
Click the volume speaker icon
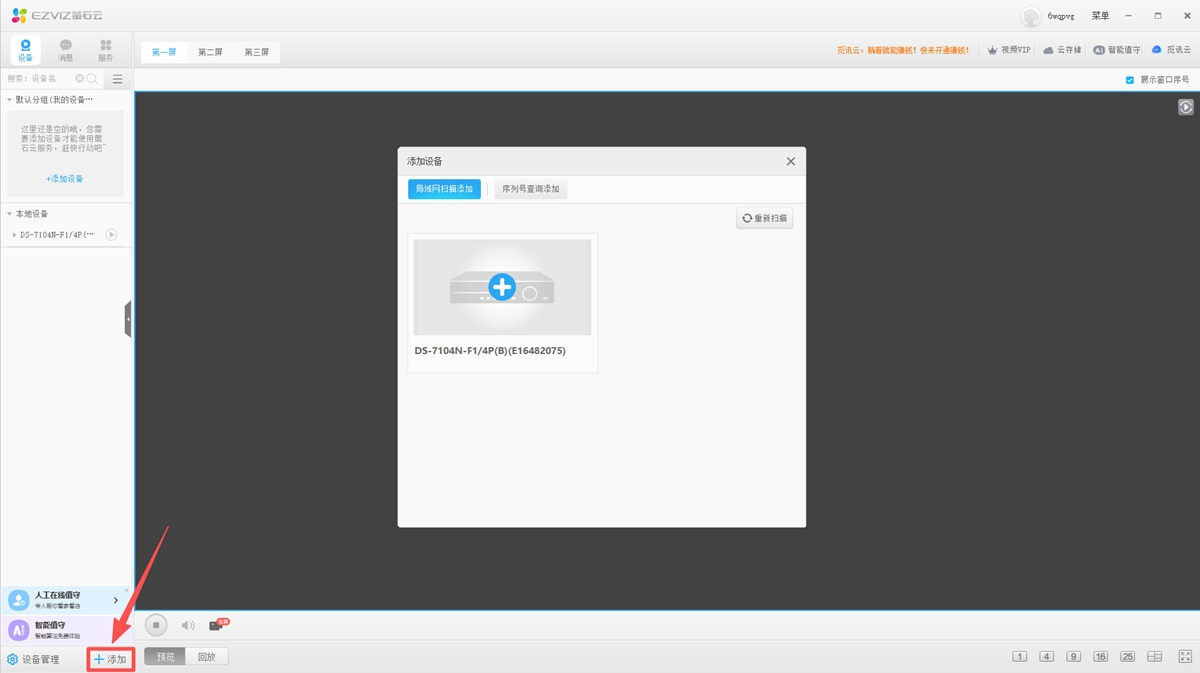[x=188, y=626]
